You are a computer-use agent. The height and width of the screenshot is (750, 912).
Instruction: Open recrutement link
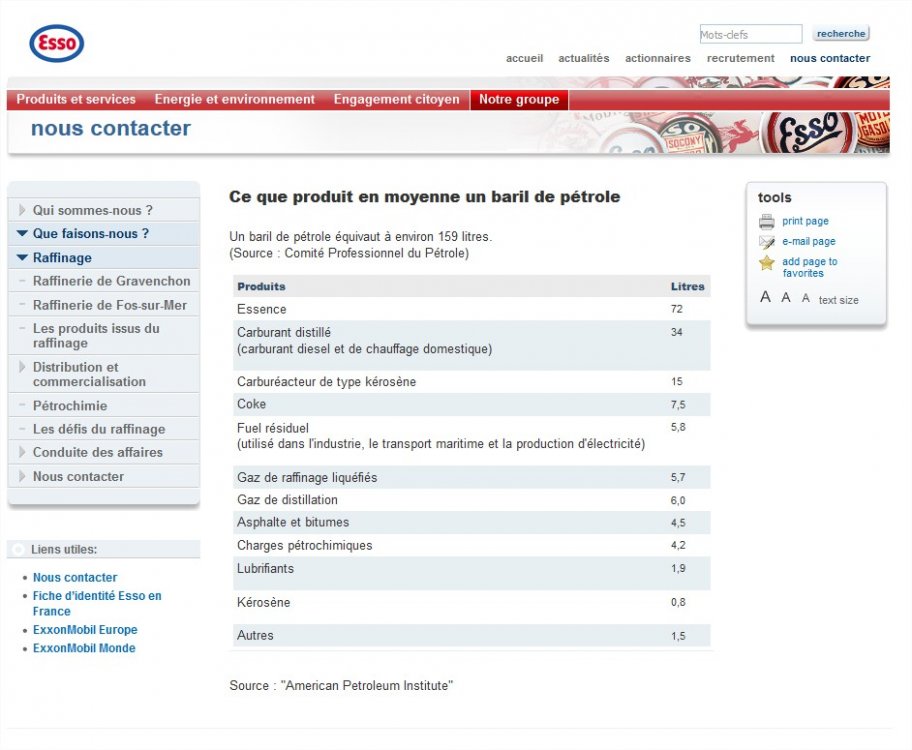(x=740, y=58)
